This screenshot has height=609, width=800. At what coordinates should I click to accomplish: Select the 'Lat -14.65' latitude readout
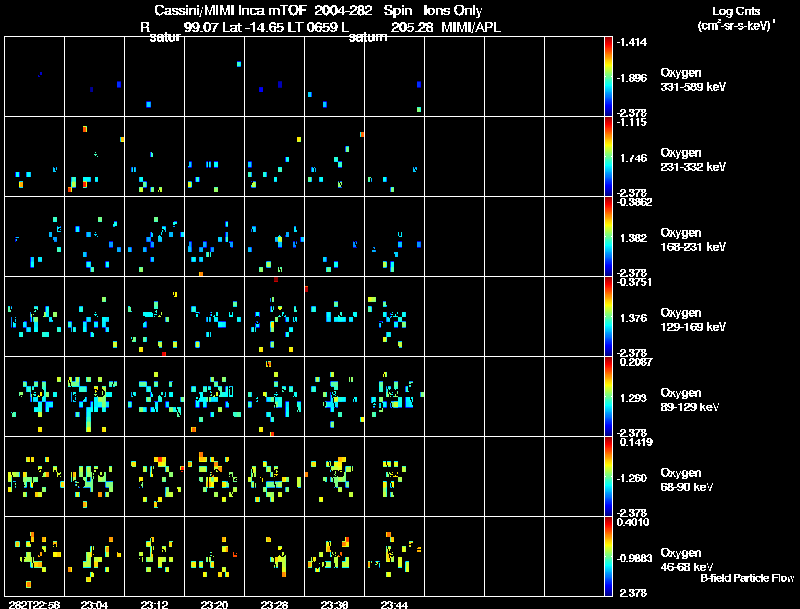coord(254,28)
